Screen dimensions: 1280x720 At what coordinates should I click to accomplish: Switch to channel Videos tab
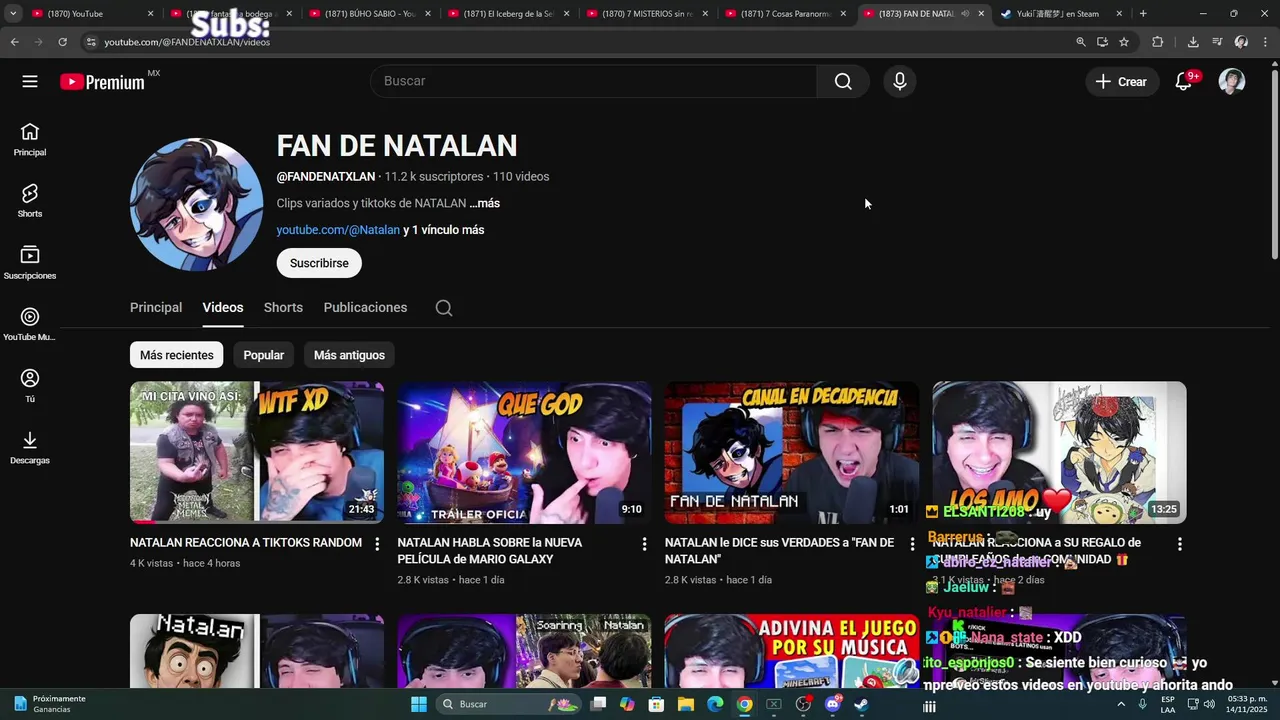pyautogui.click(x=223, y=308)
